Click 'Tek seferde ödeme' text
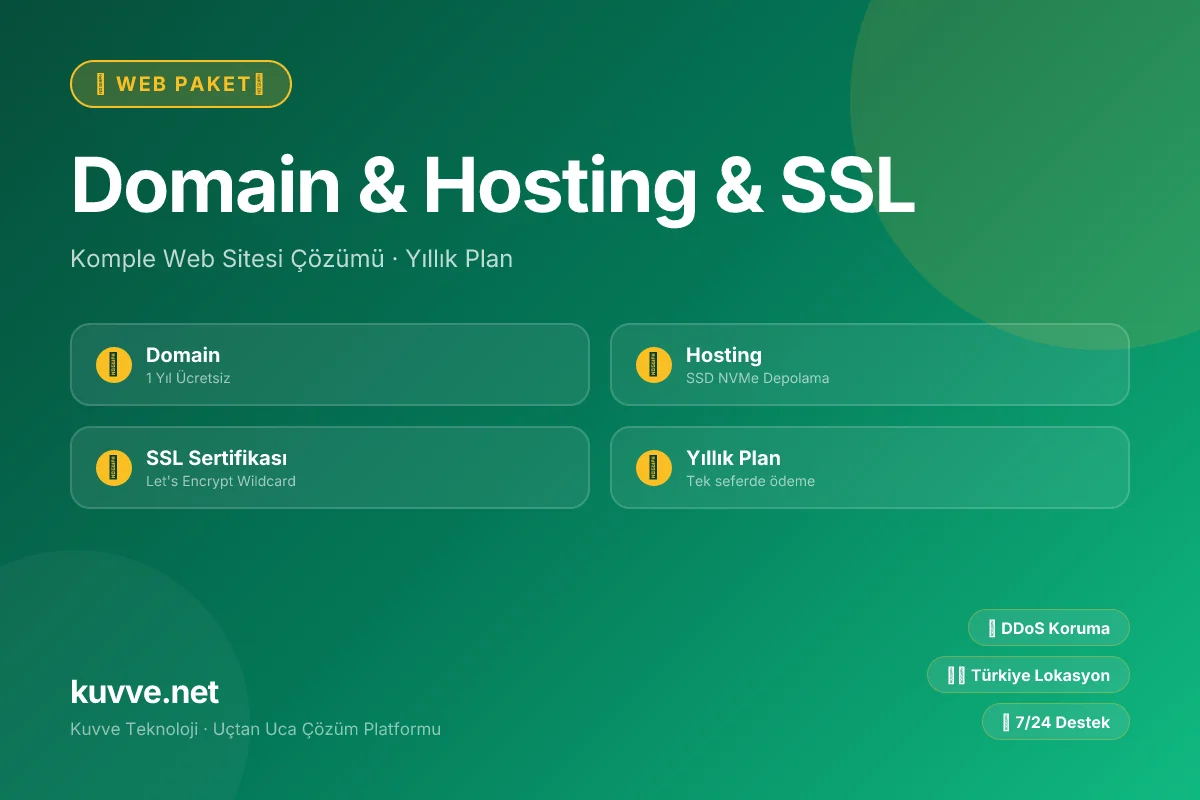1200x800 pixels. coord(750,481)
